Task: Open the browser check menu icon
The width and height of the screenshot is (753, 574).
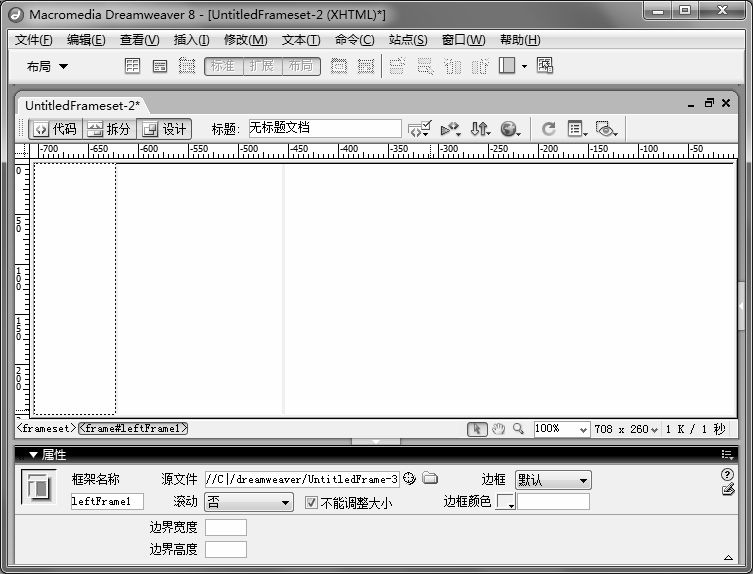Action: click(419, 129)
